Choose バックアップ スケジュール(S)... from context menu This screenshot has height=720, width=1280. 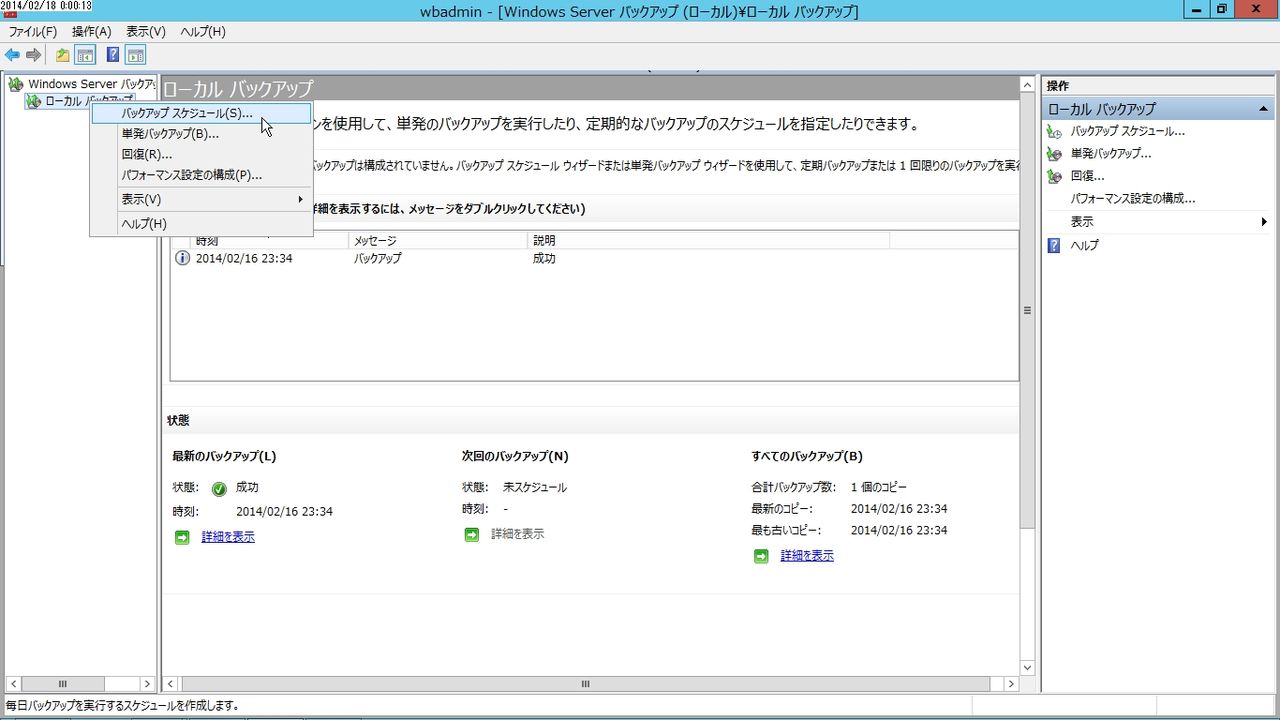pos(202,114)
